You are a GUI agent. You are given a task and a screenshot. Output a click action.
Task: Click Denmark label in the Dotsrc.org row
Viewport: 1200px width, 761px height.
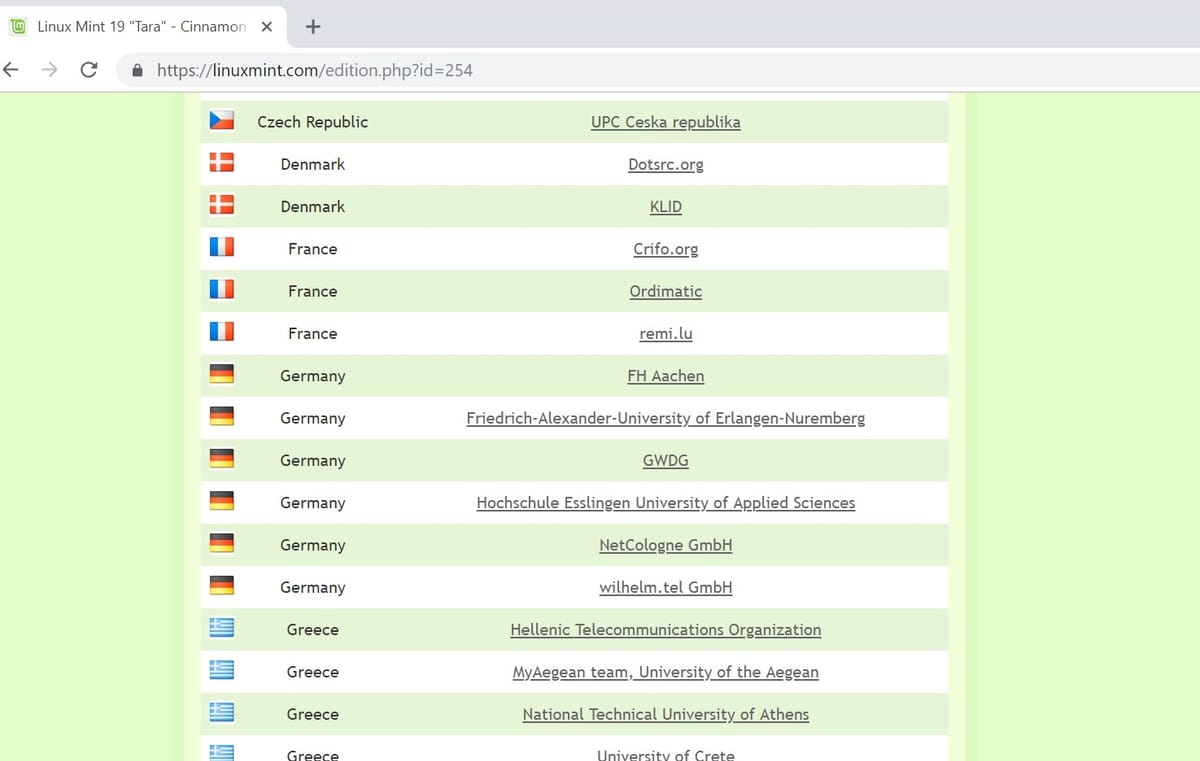tap(313, 164)
